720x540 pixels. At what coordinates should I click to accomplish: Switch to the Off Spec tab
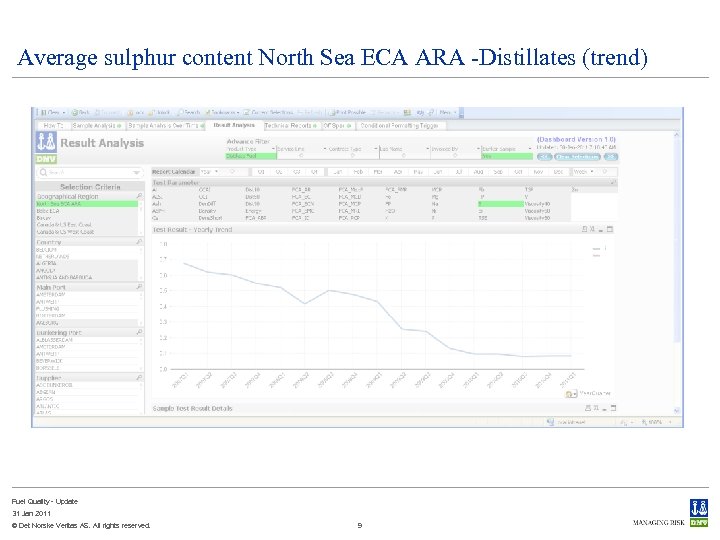(338, 125)
